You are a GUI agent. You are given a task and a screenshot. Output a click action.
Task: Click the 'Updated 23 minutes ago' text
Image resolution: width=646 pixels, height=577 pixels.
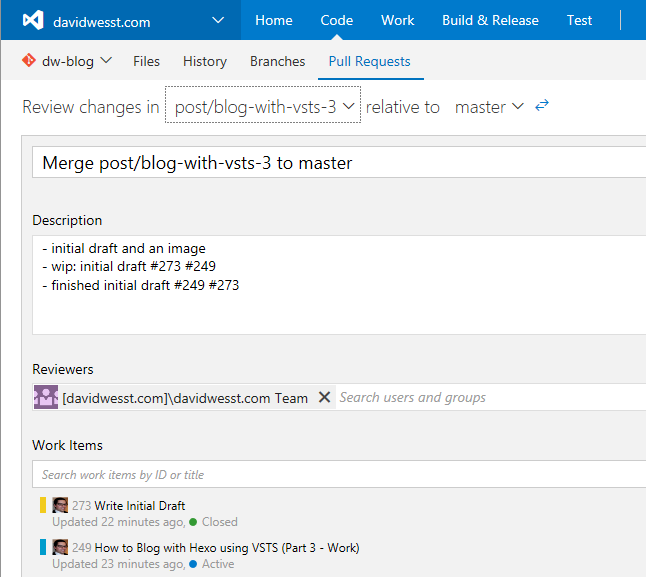point(118,564)
